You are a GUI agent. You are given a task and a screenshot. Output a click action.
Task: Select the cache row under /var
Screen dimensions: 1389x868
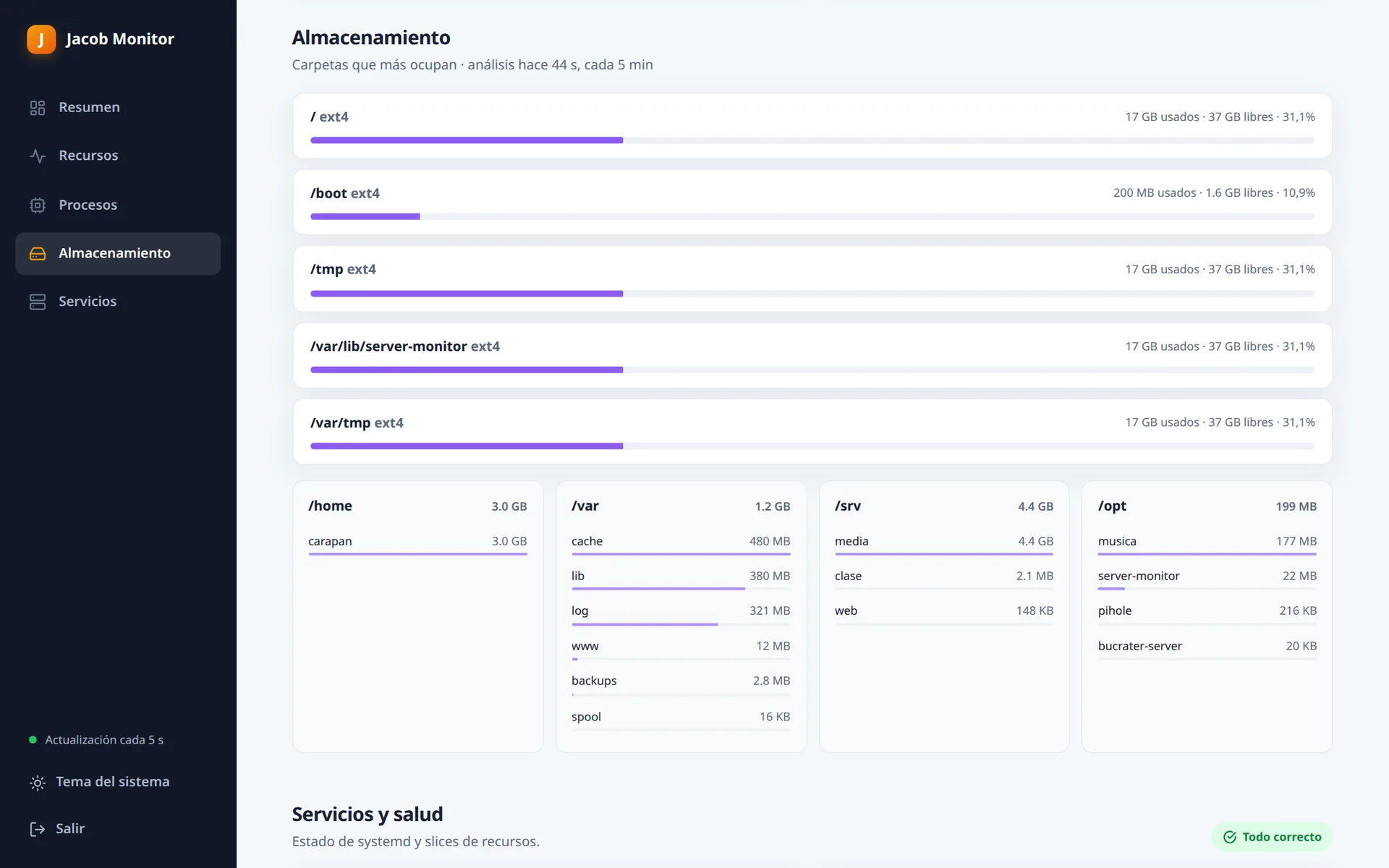click(681, 545)
